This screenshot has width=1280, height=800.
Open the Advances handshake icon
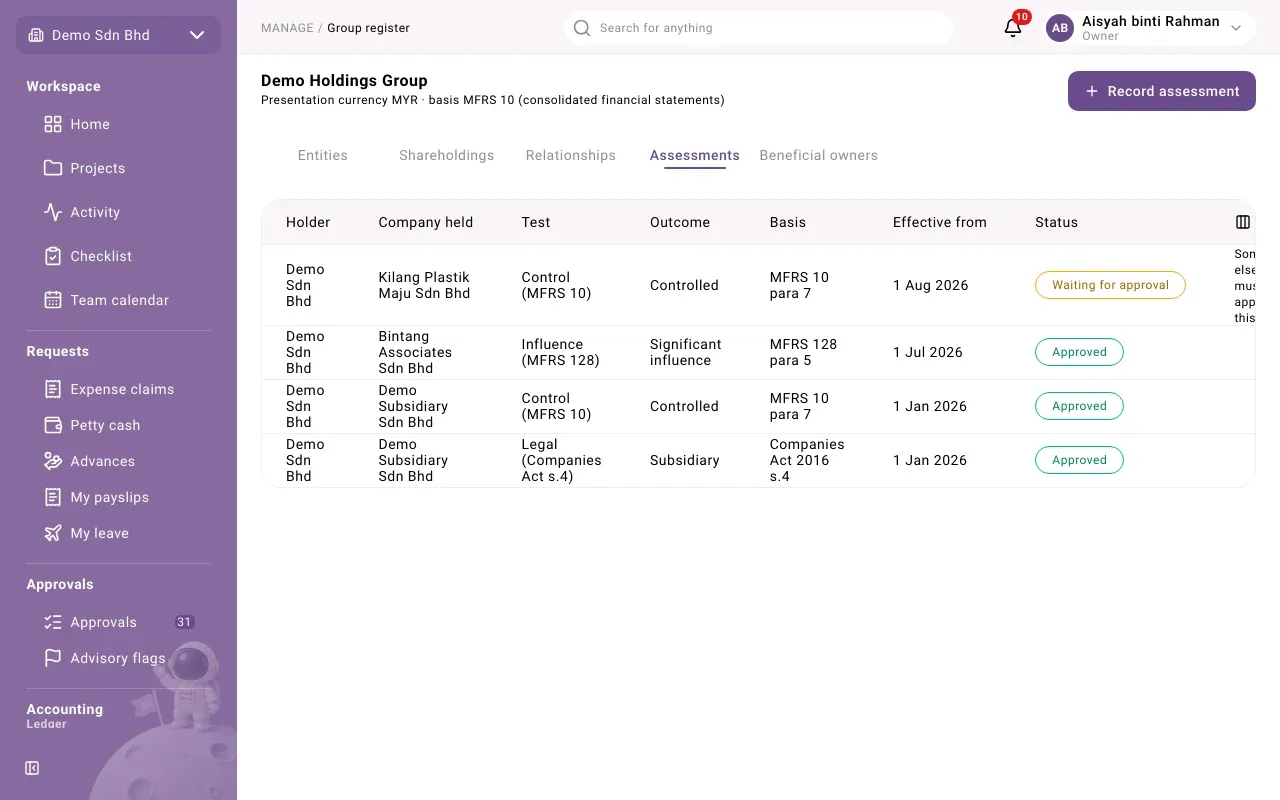[53, 461]
